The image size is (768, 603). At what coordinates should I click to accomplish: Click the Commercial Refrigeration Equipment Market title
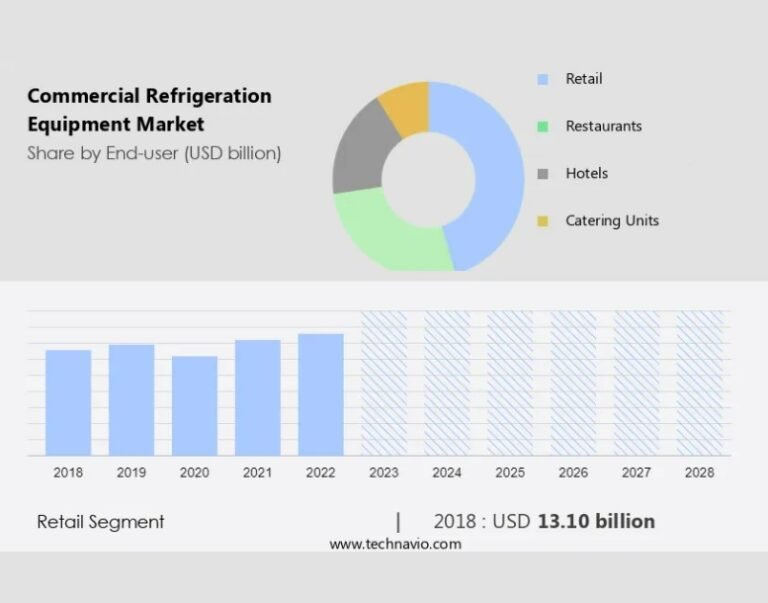(149, 110)
